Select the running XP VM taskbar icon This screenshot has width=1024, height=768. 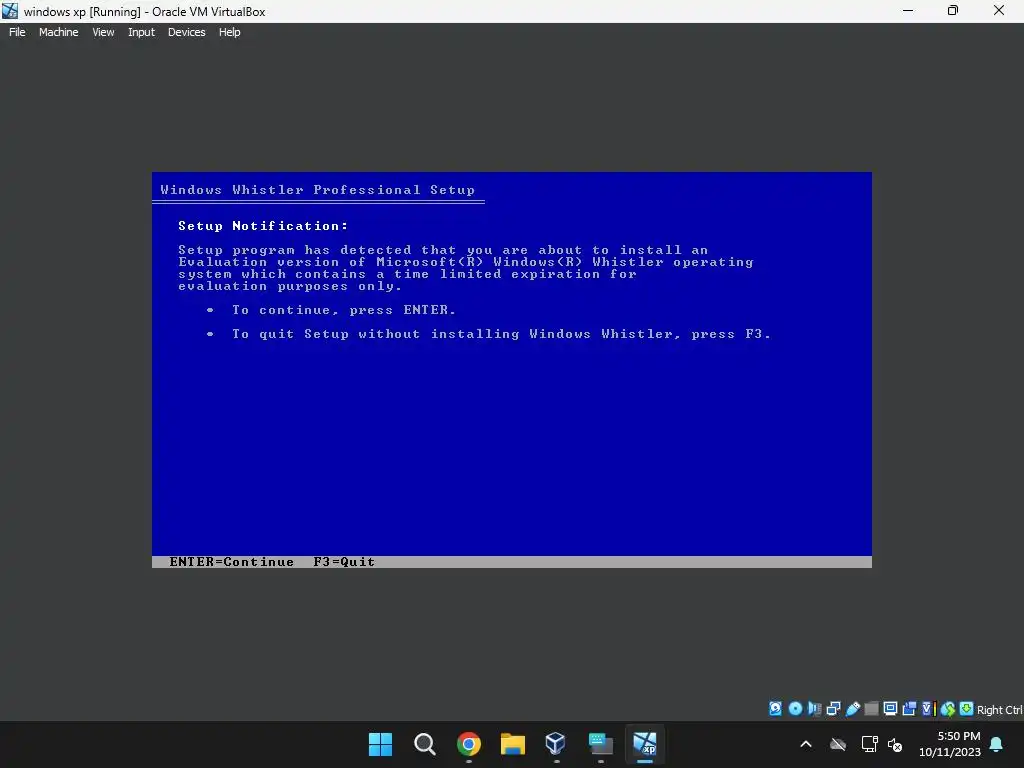pyautogui.click(x=645, y=744)
